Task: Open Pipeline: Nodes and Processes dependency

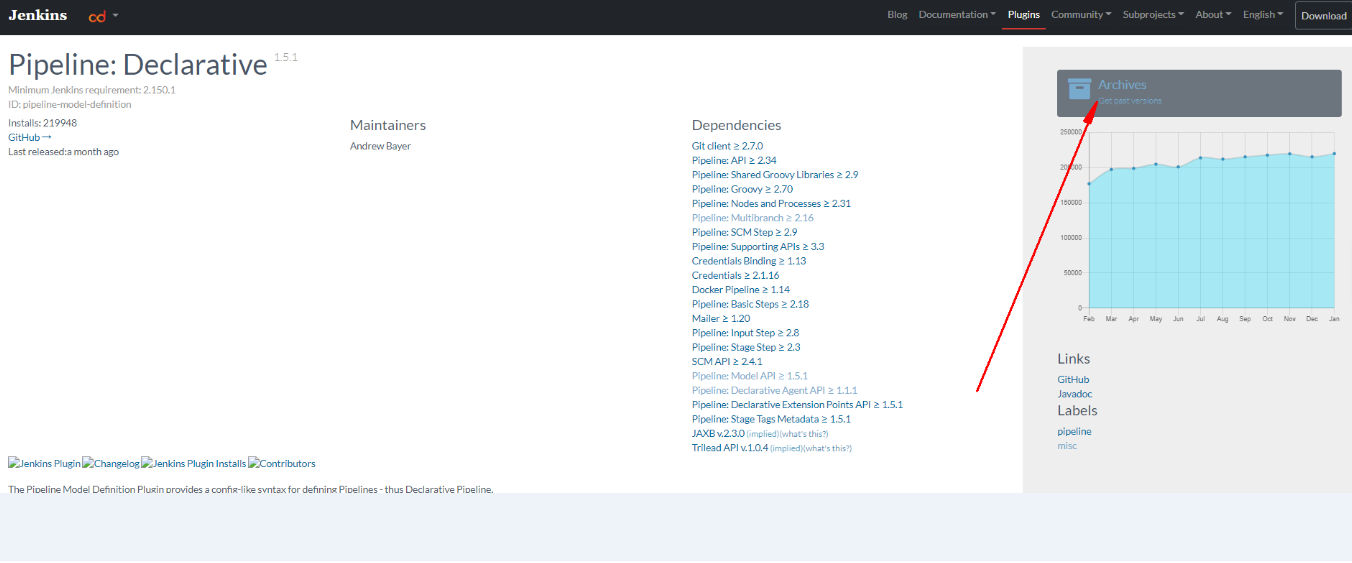Action: point(771,203)
